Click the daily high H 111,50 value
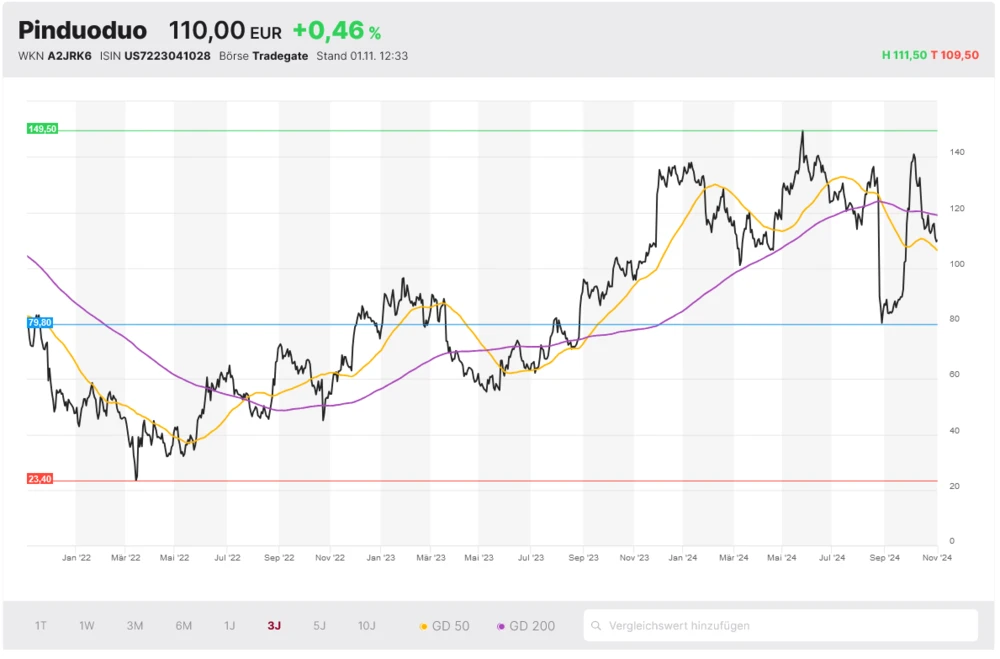Screen dimensions: 1000x659 (903, 56)
